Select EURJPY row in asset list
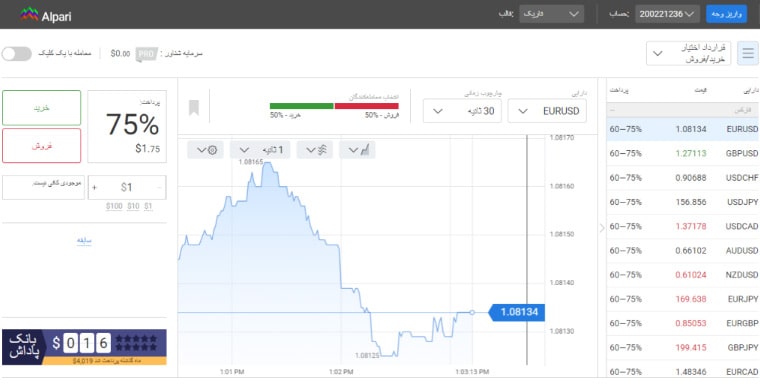760x388 pixels. (x=683, y=299)
